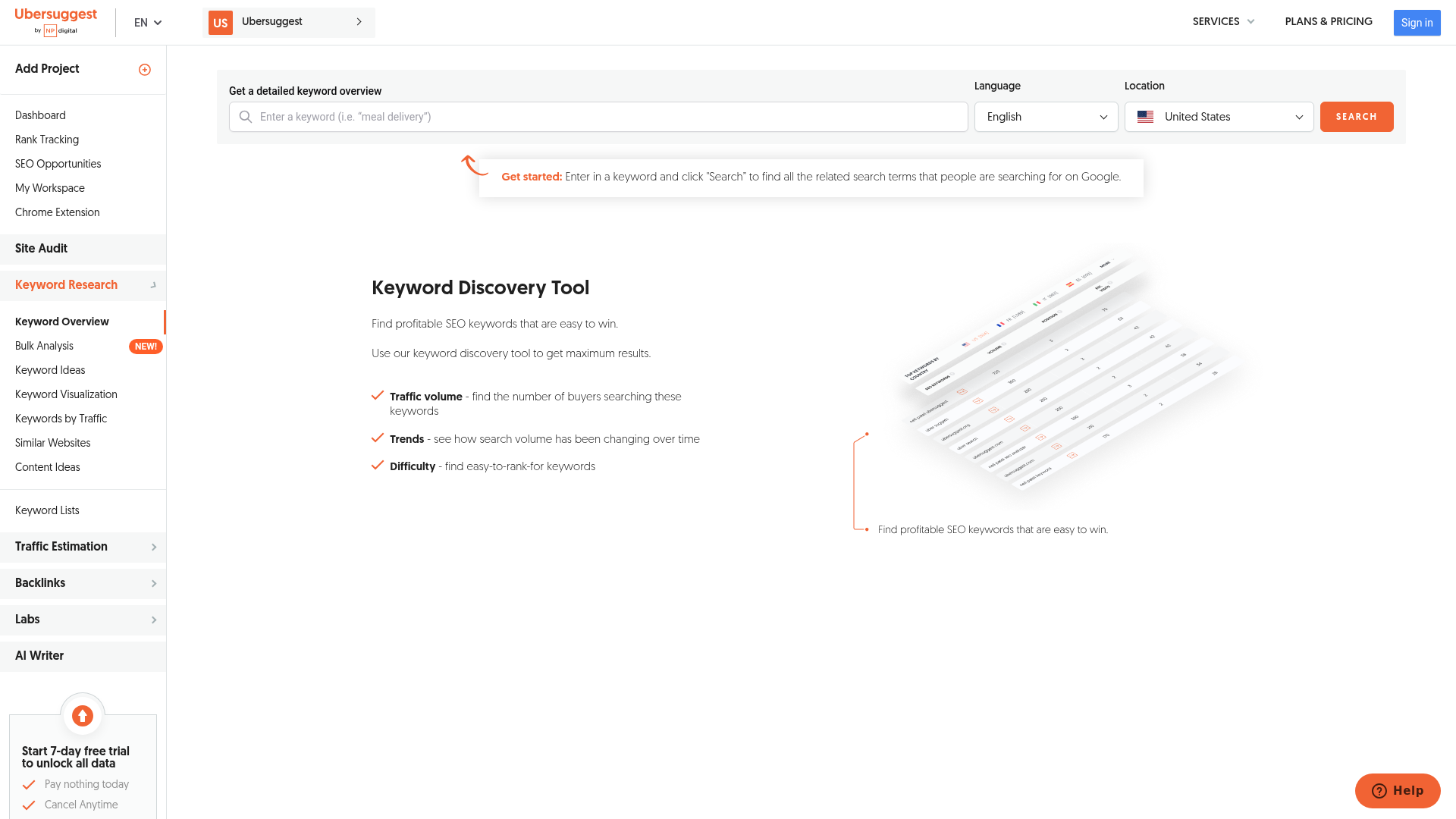This screenshot has width=1456, height=819.
Task: Click the Add Project plus icon
Action: (145, 70)
